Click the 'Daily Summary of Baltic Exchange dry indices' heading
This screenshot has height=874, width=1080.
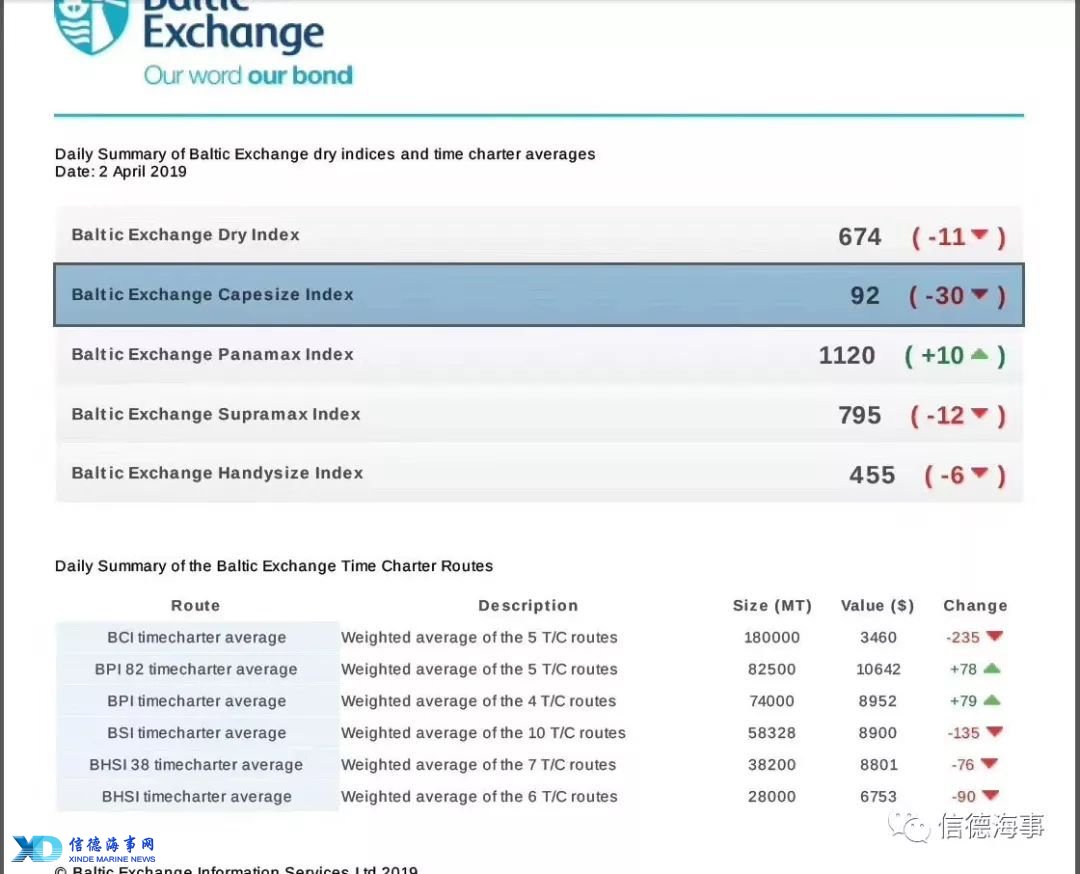coord(325,154)
